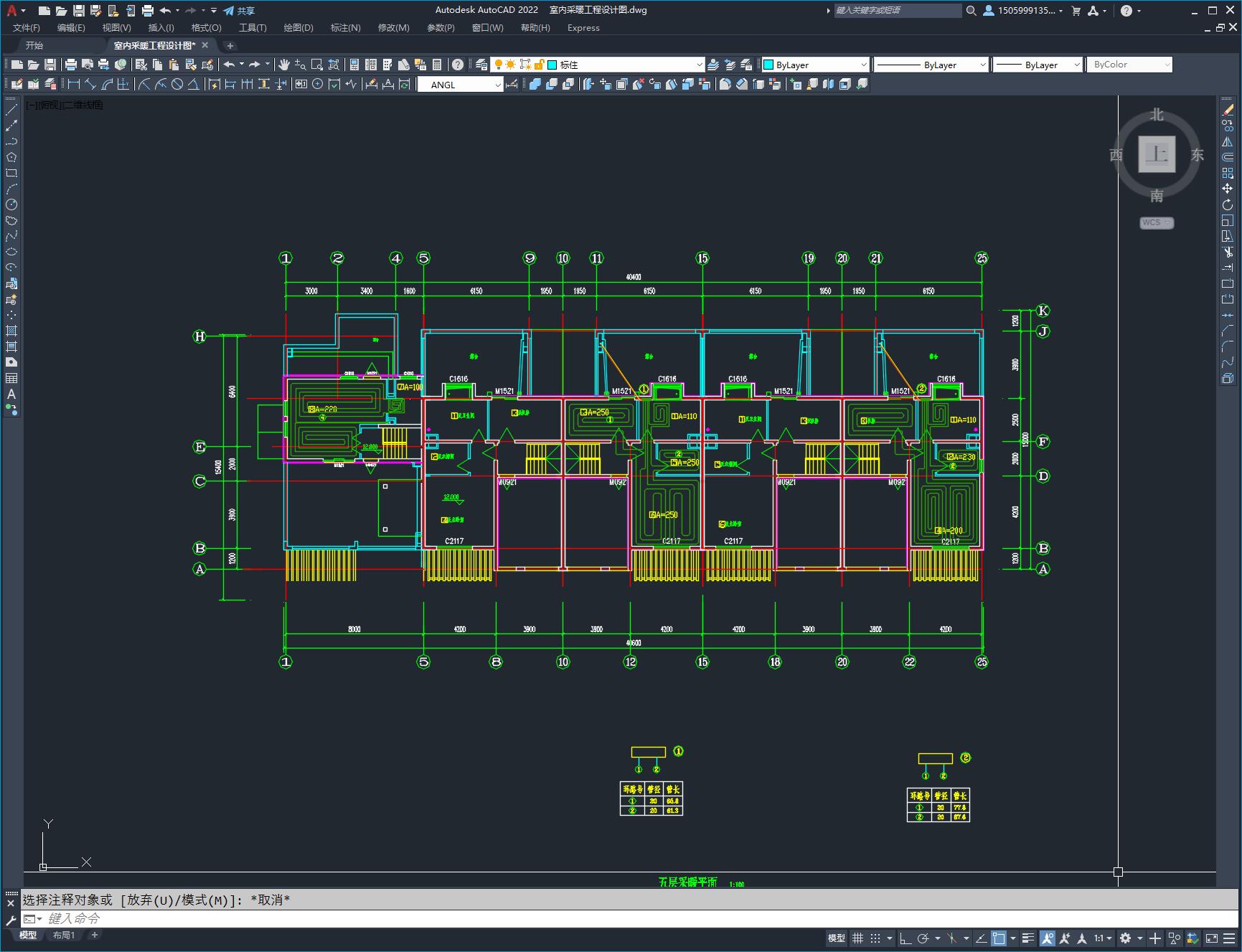Click the ViewCube 上 top face
Viewport: 1242px width, 952px height.
point(1157,154)
